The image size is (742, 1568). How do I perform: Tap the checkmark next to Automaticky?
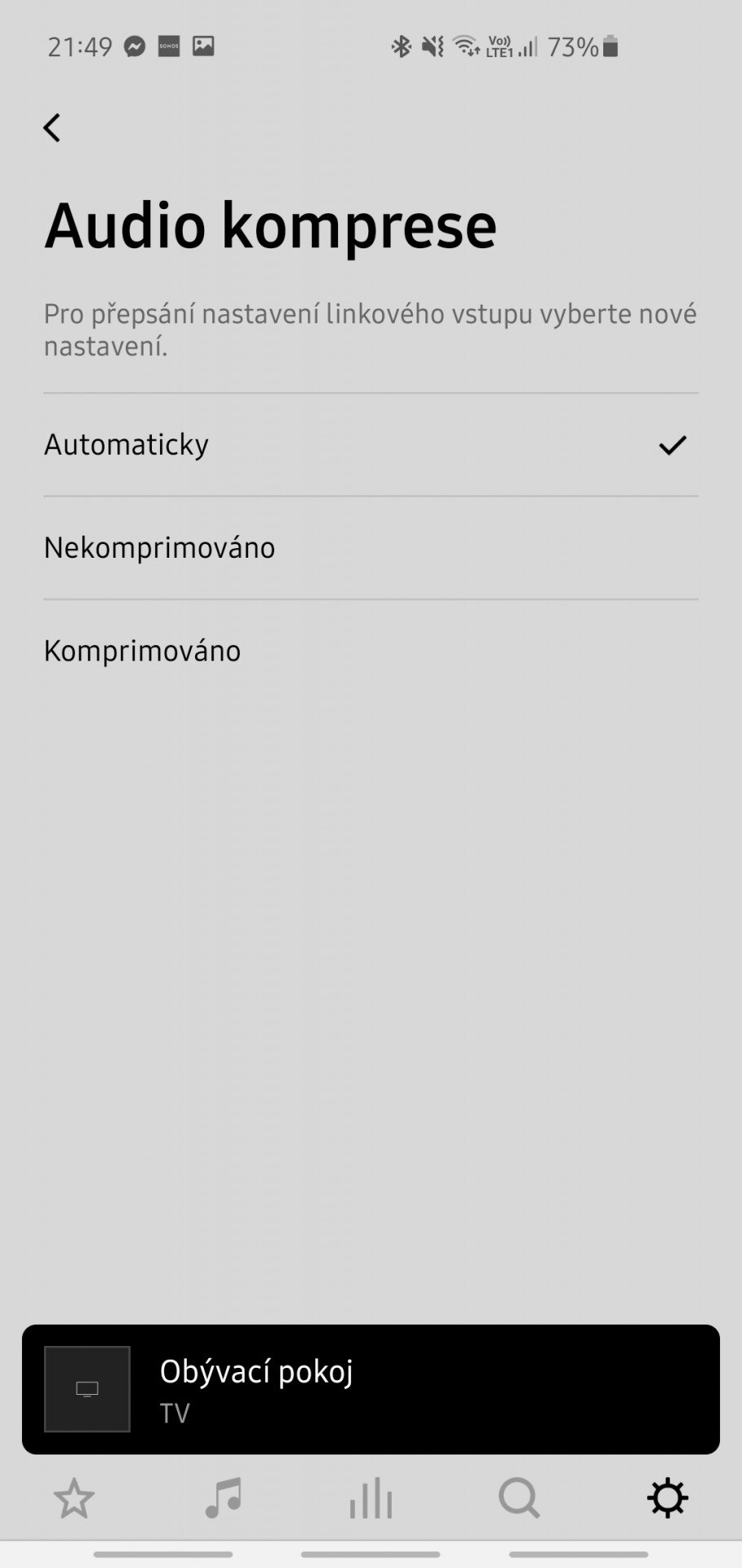point(673,445)
